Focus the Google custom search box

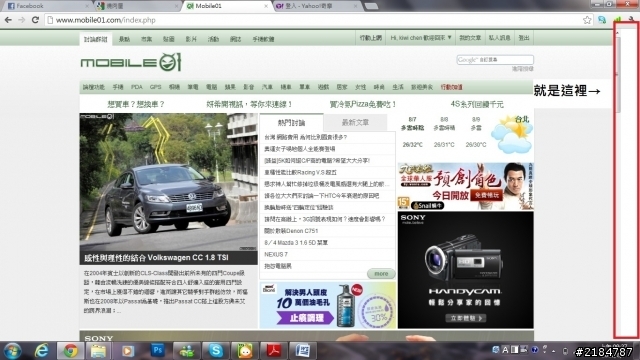coord(495,60)
